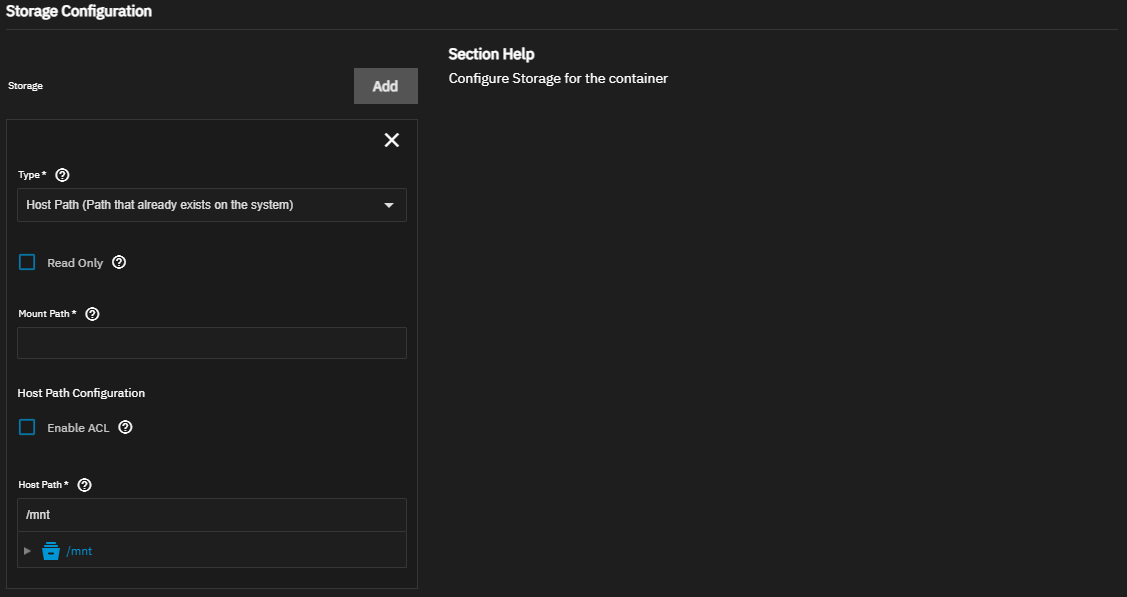
Task: Focus the Mount Path text field
Action: pyautogui.click(x=212, y=343)
